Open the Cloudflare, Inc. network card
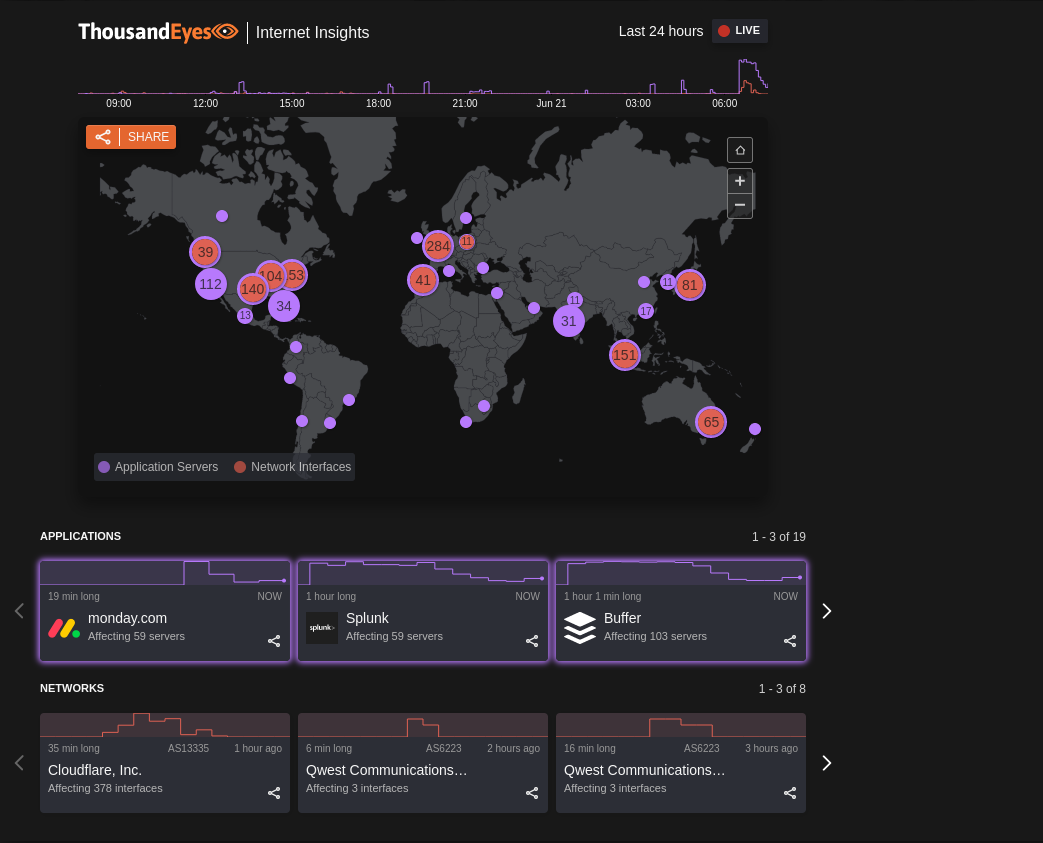This screenshot has height=843, width=1043. click(x=165, y=762)
